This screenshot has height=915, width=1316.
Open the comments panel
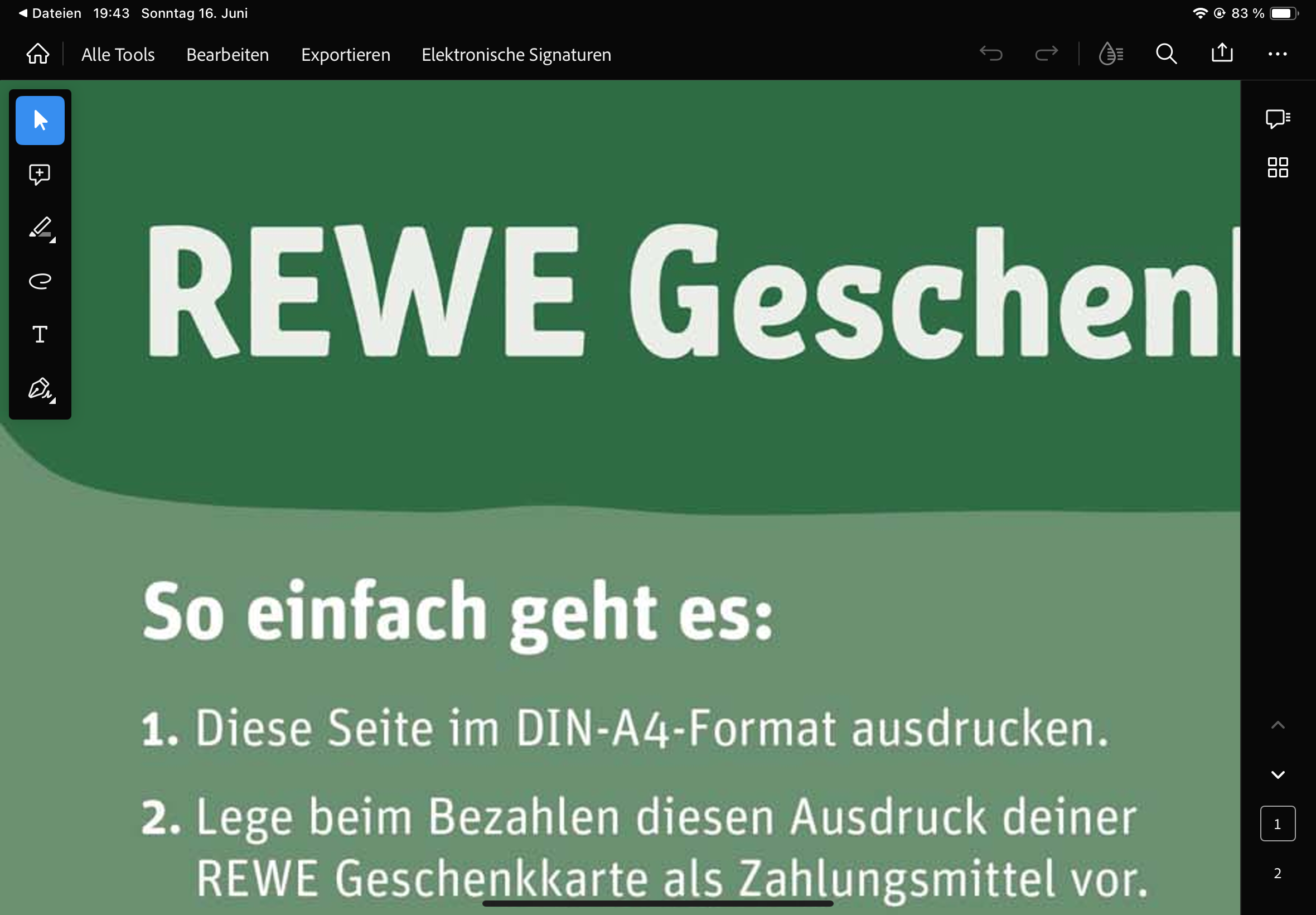[1278, 119]
